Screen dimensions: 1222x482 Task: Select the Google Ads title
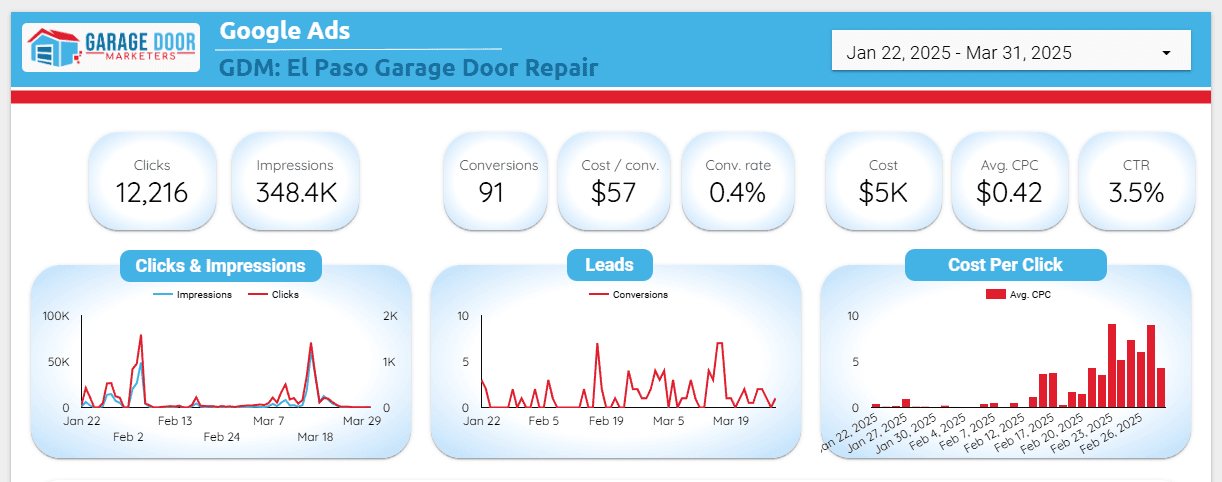(285, 30)
